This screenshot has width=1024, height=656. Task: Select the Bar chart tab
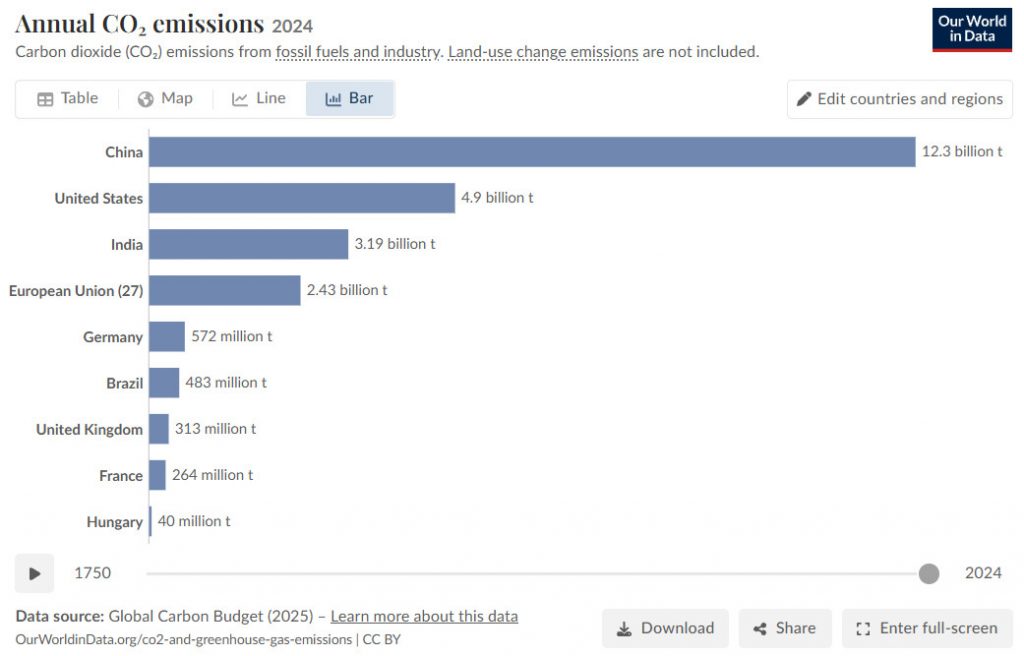(x=349, y=99)
